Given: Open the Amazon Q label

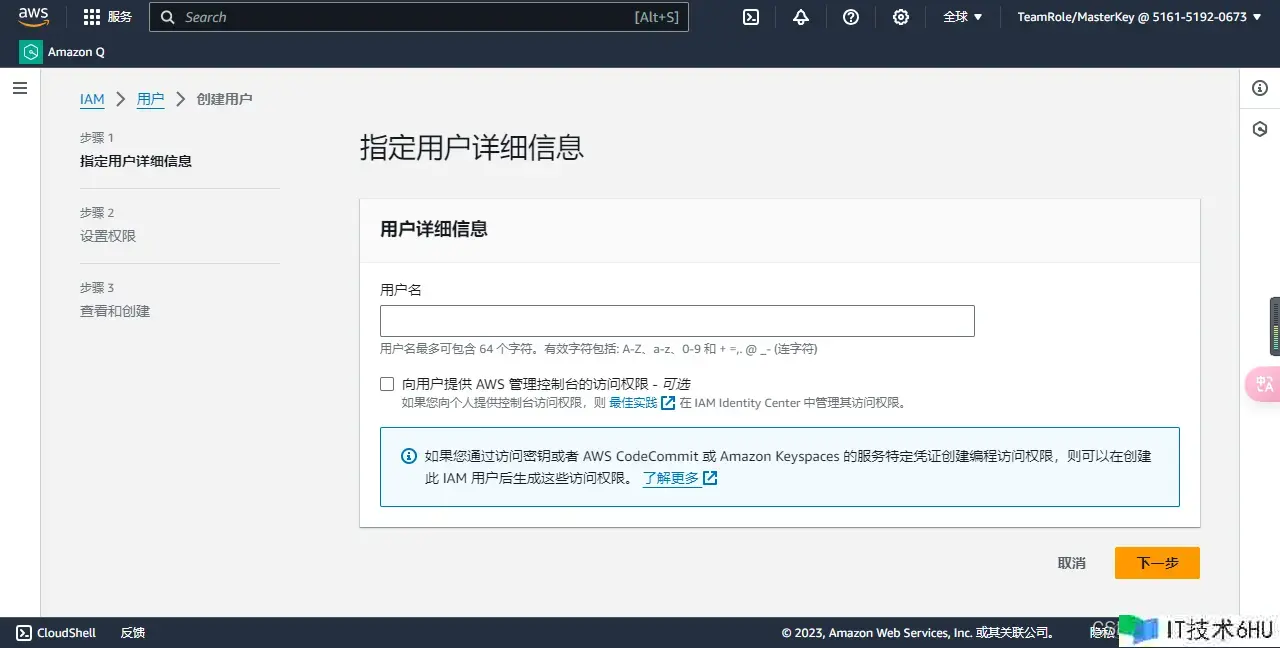Looking at the screenshot, I should (x=76, y=52).
